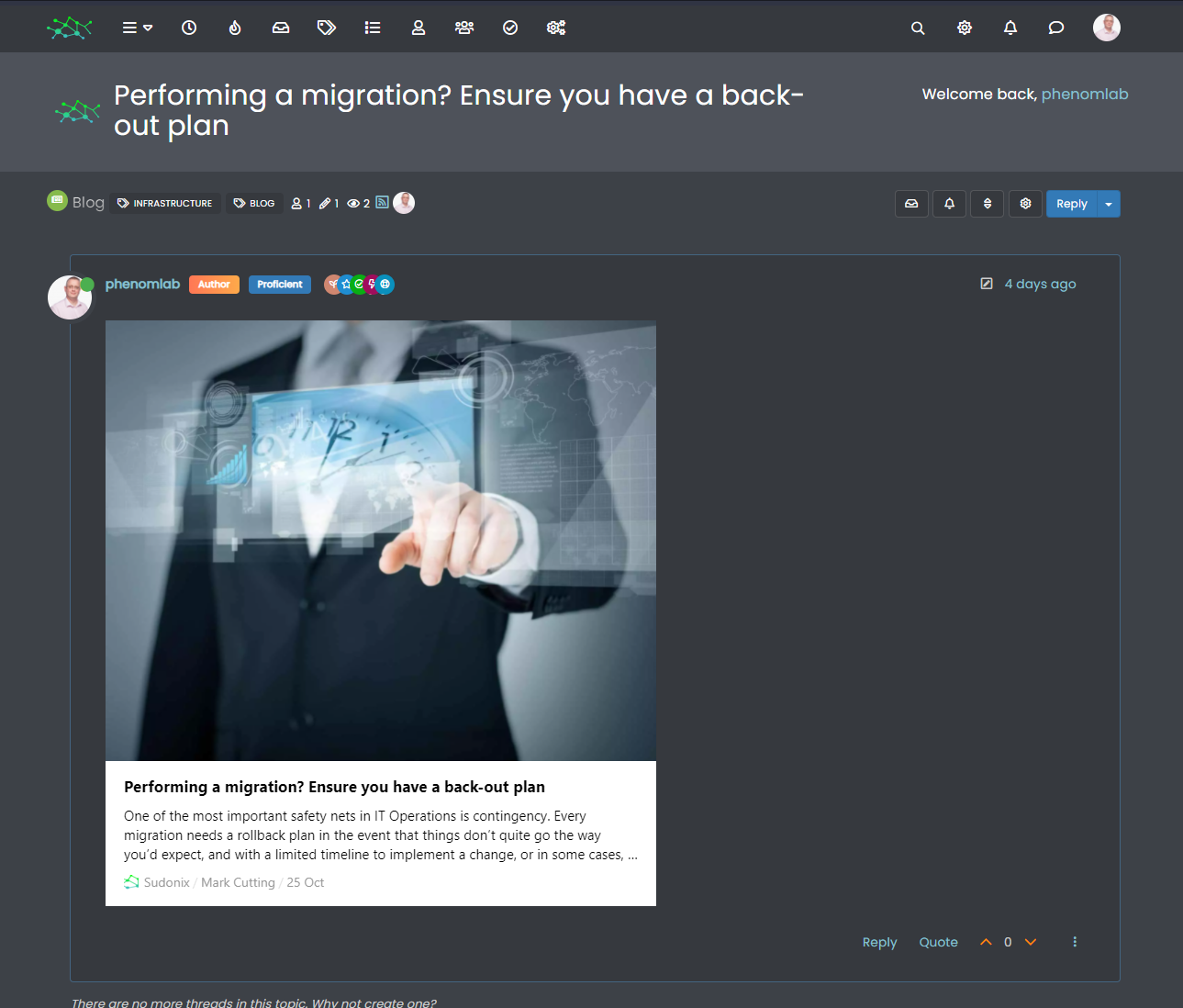Open the chat bubble icon

point(1056,28)
